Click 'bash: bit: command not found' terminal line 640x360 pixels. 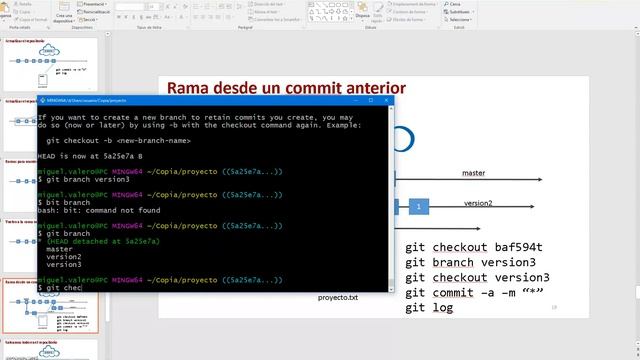point(99,210)
